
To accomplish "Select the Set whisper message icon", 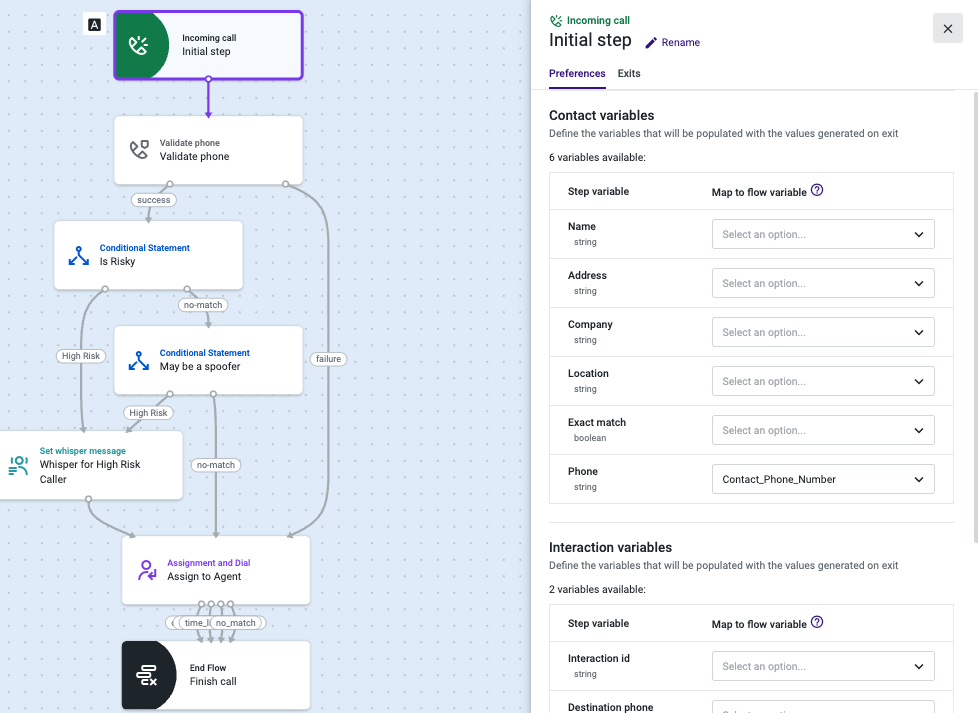I will coord(19,465).
